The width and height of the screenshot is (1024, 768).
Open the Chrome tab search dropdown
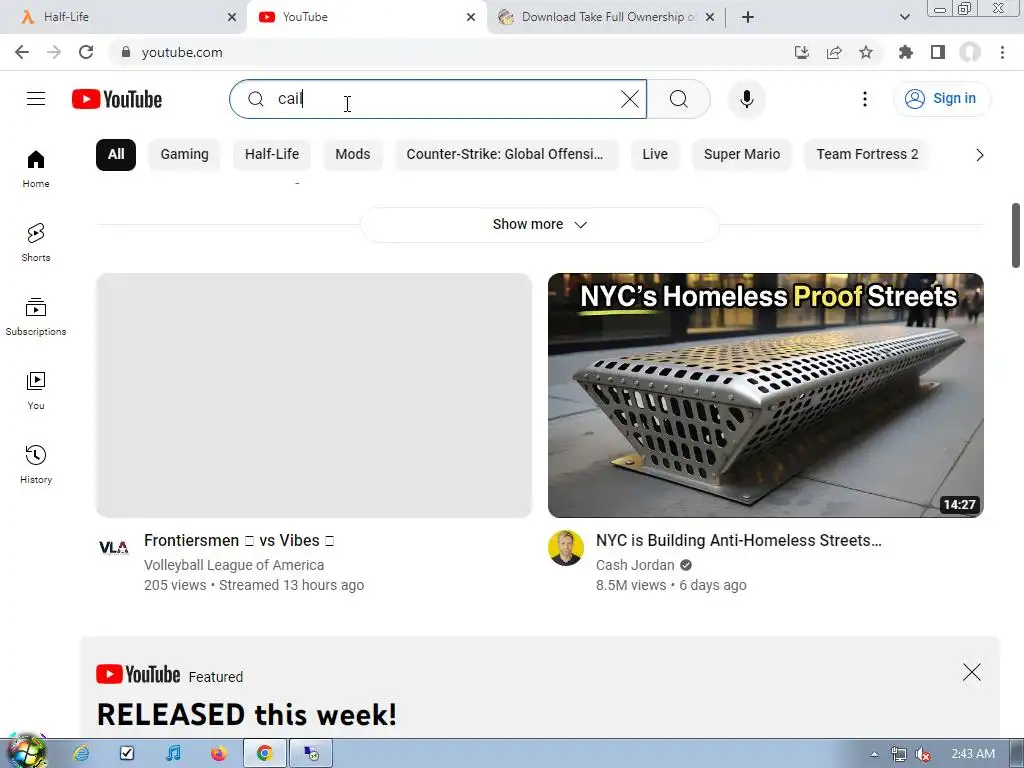coord(904,17)
